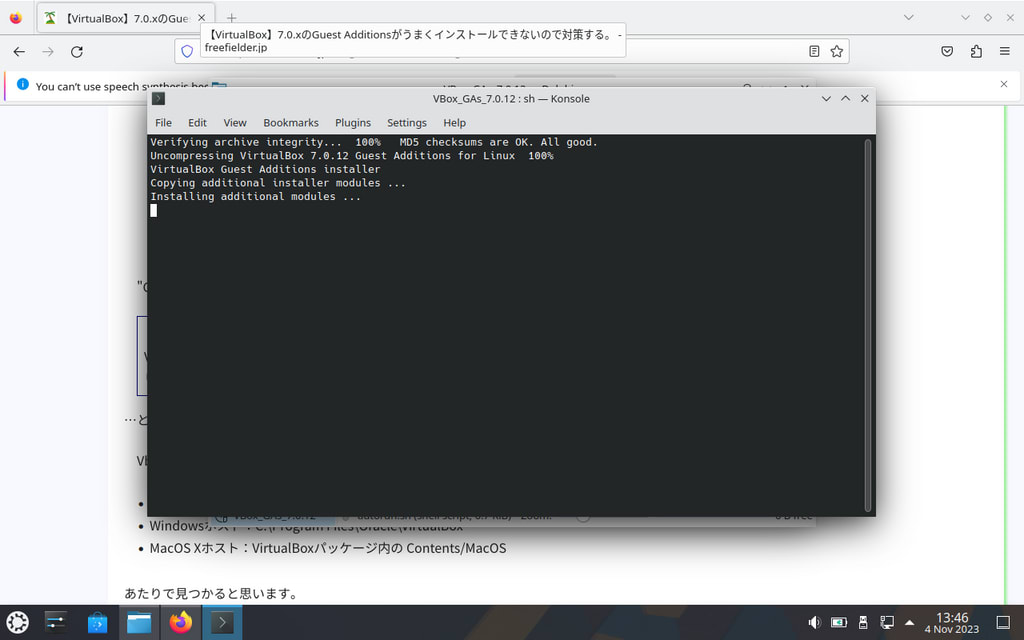Go back one page in Firefox
1024x640 pixels.
19,52
